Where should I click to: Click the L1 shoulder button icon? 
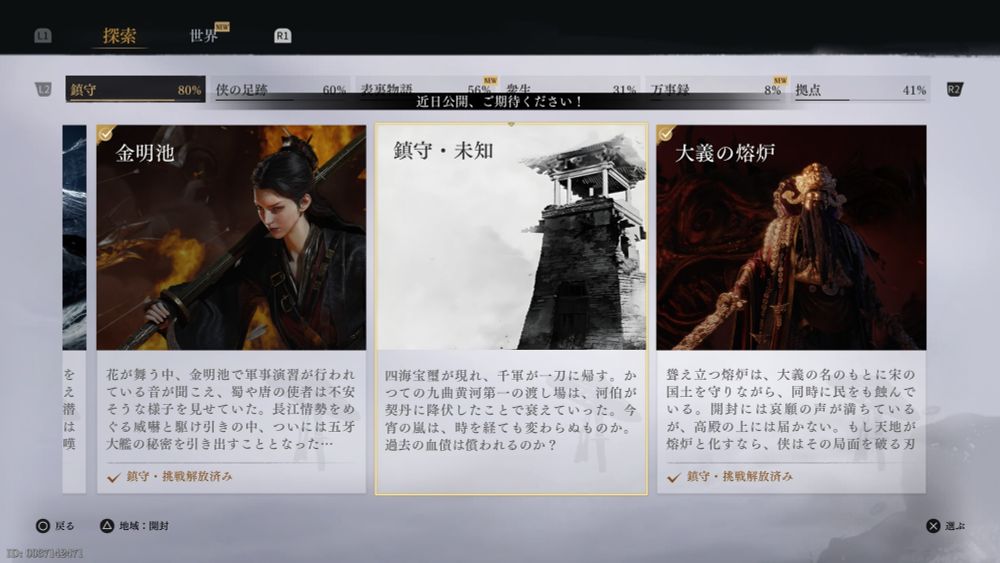coord(43,36)
